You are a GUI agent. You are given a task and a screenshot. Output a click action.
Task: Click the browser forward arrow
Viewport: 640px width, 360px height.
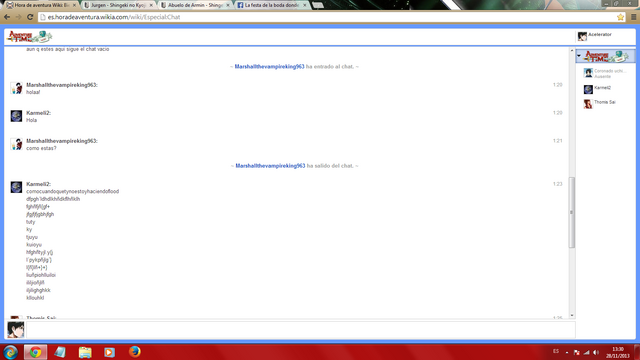(x=18, y=17)
